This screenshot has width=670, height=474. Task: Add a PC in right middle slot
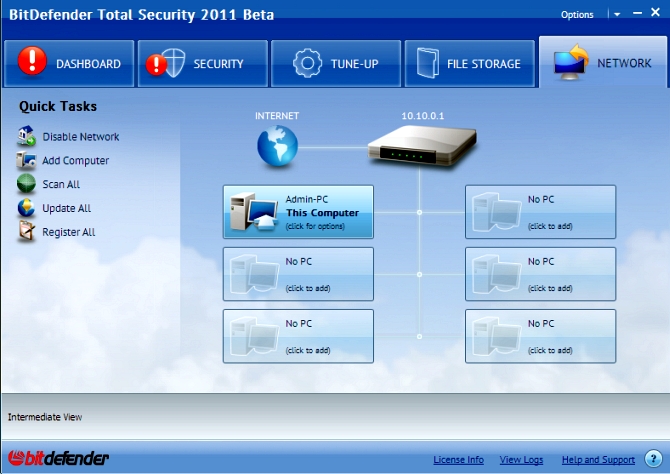point(541,274)
